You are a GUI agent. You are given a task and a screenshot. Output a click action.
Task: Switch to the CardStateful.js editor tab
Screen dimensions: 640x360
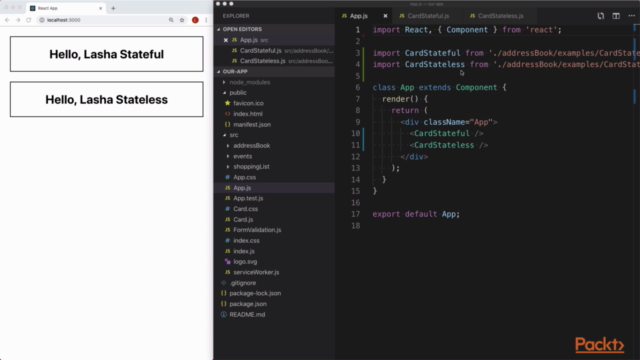pyautogui.click(x=428, y=16)
